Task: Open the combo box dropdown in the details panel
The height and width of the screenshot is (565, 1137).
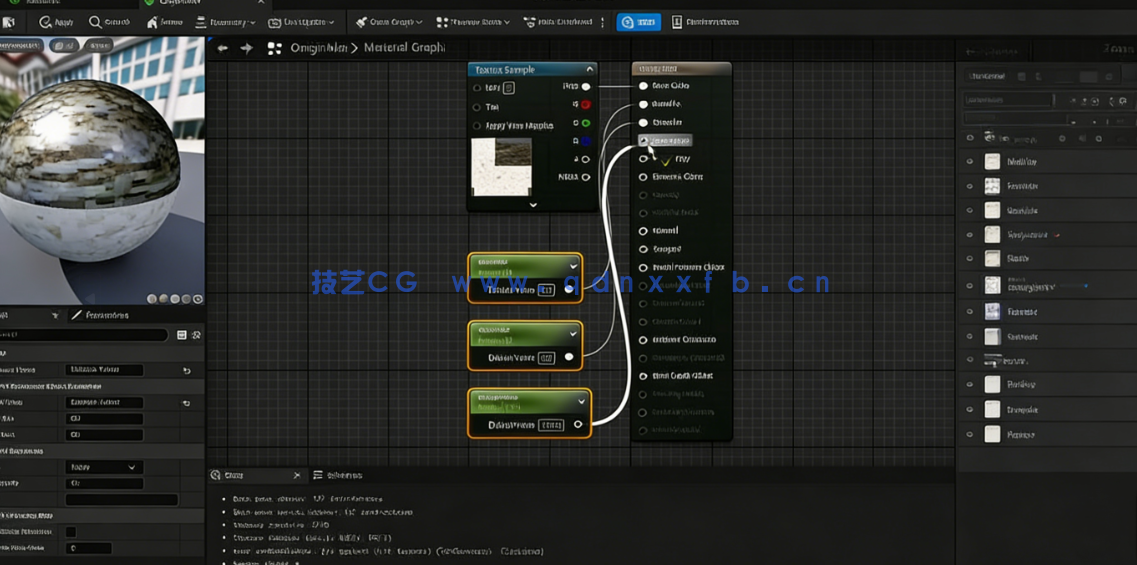Action: coord(104,467)
